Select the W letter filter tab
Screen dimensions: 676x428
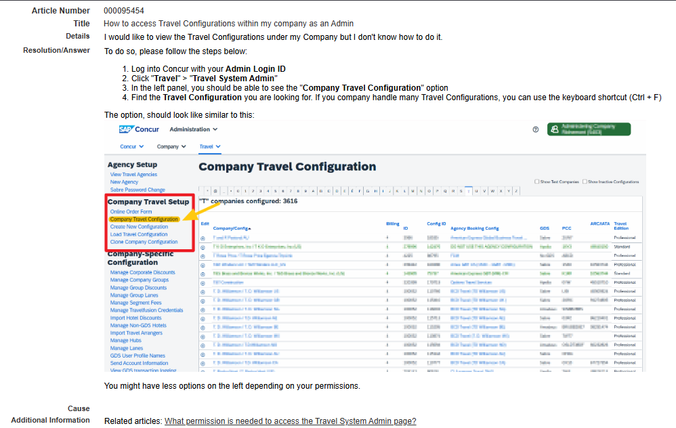pos(492,191)
